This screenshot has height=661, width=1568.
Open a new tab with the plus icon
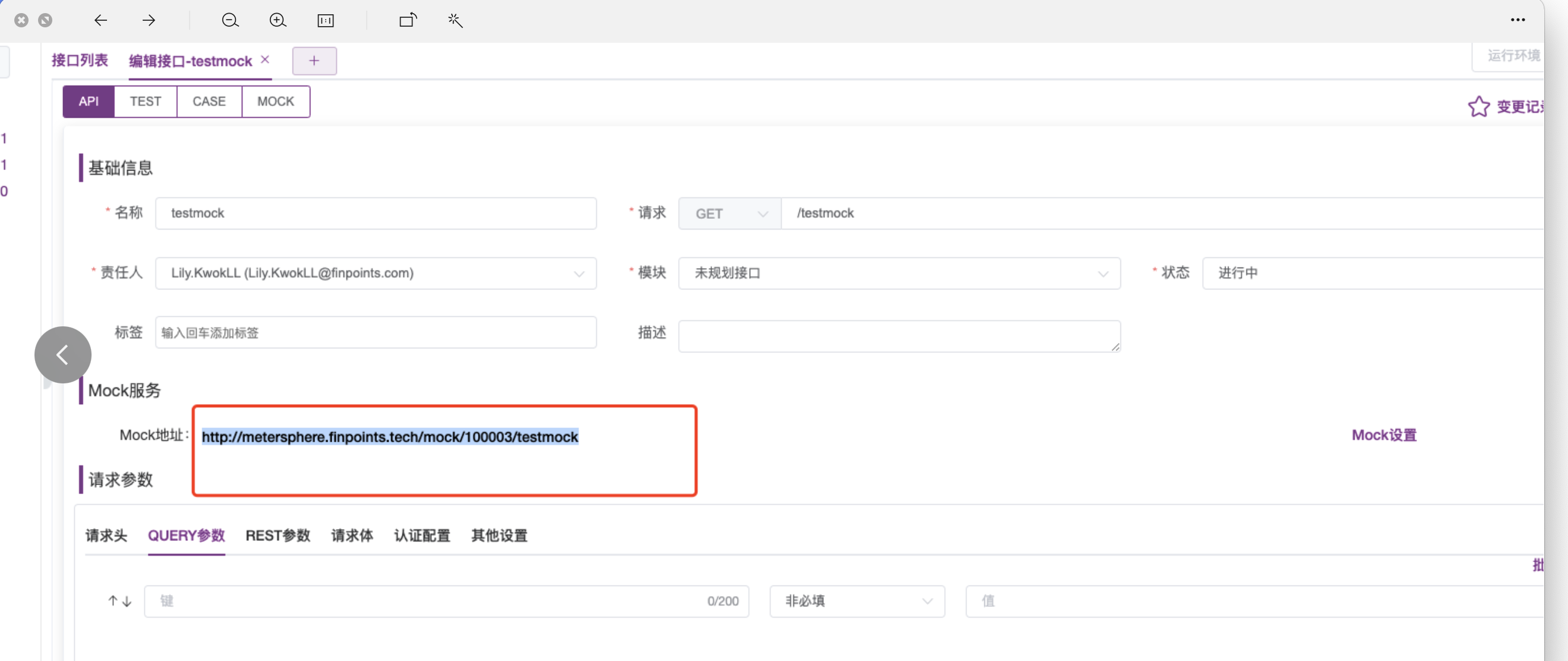pos(314,61)
